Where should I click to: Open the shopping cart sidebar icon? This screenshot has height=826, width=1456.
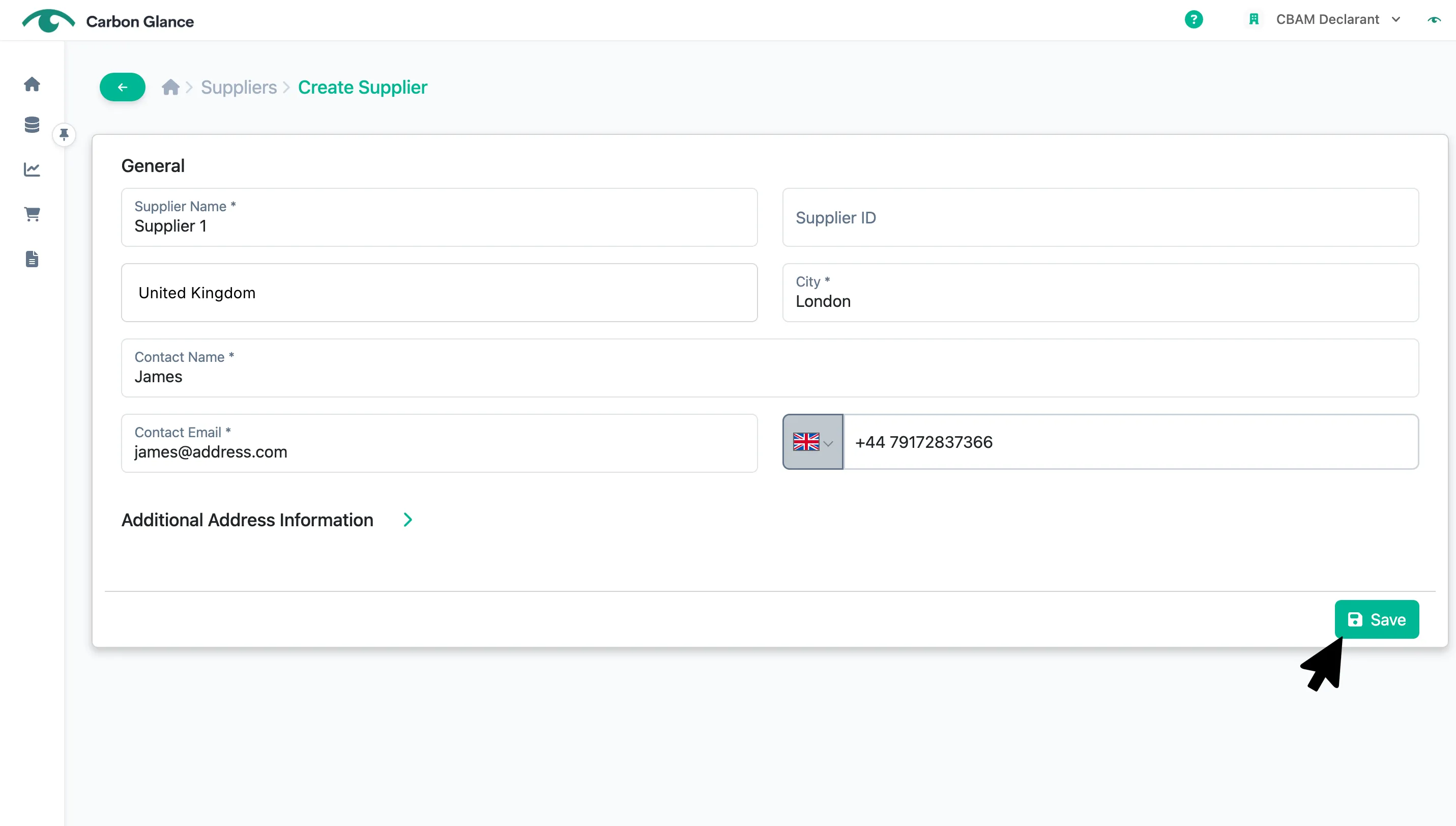click(x=33, y=214)
